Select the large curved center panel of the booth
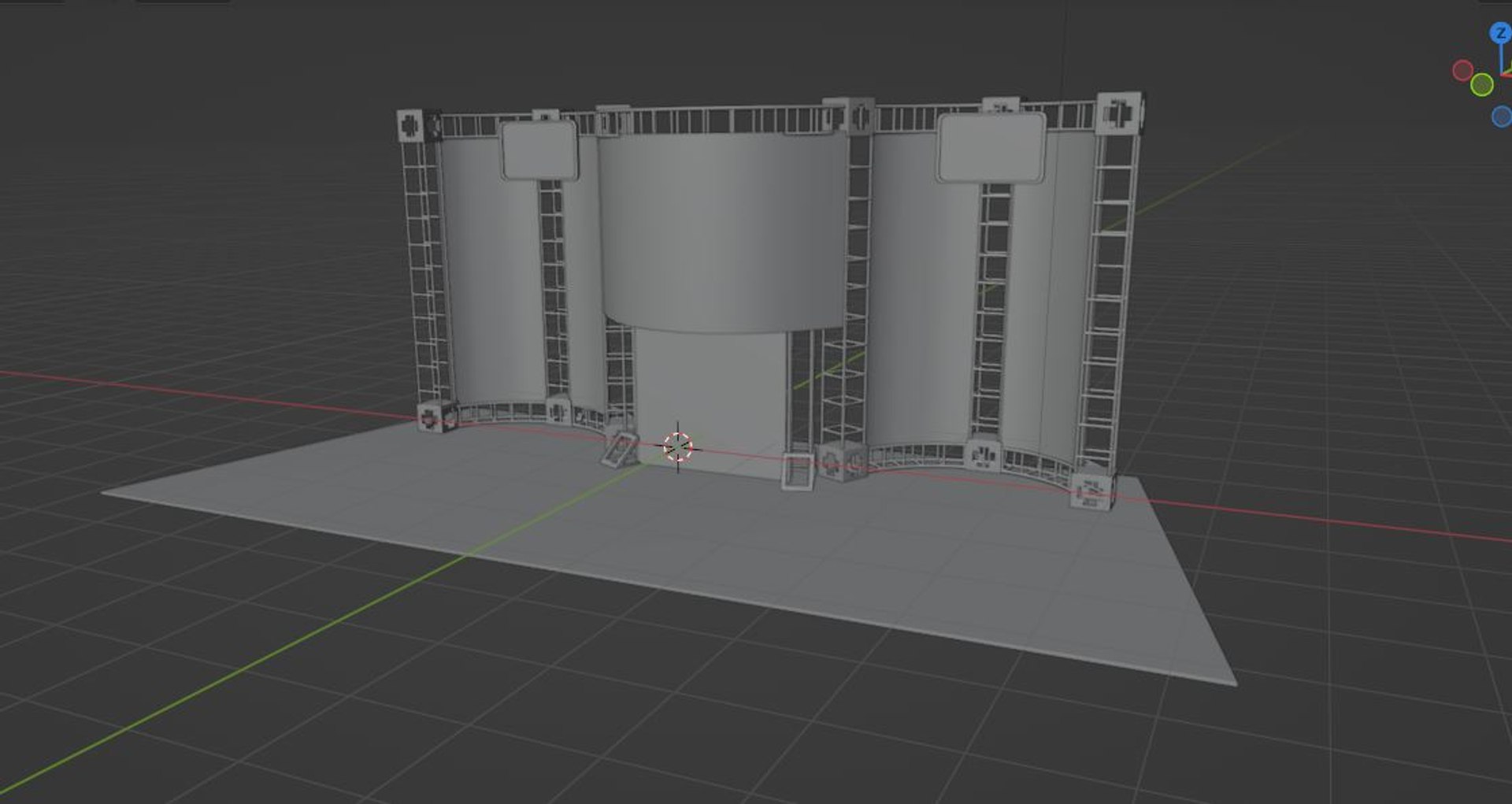The height and width of the screenshot is (804, 1512). [722, 232]
